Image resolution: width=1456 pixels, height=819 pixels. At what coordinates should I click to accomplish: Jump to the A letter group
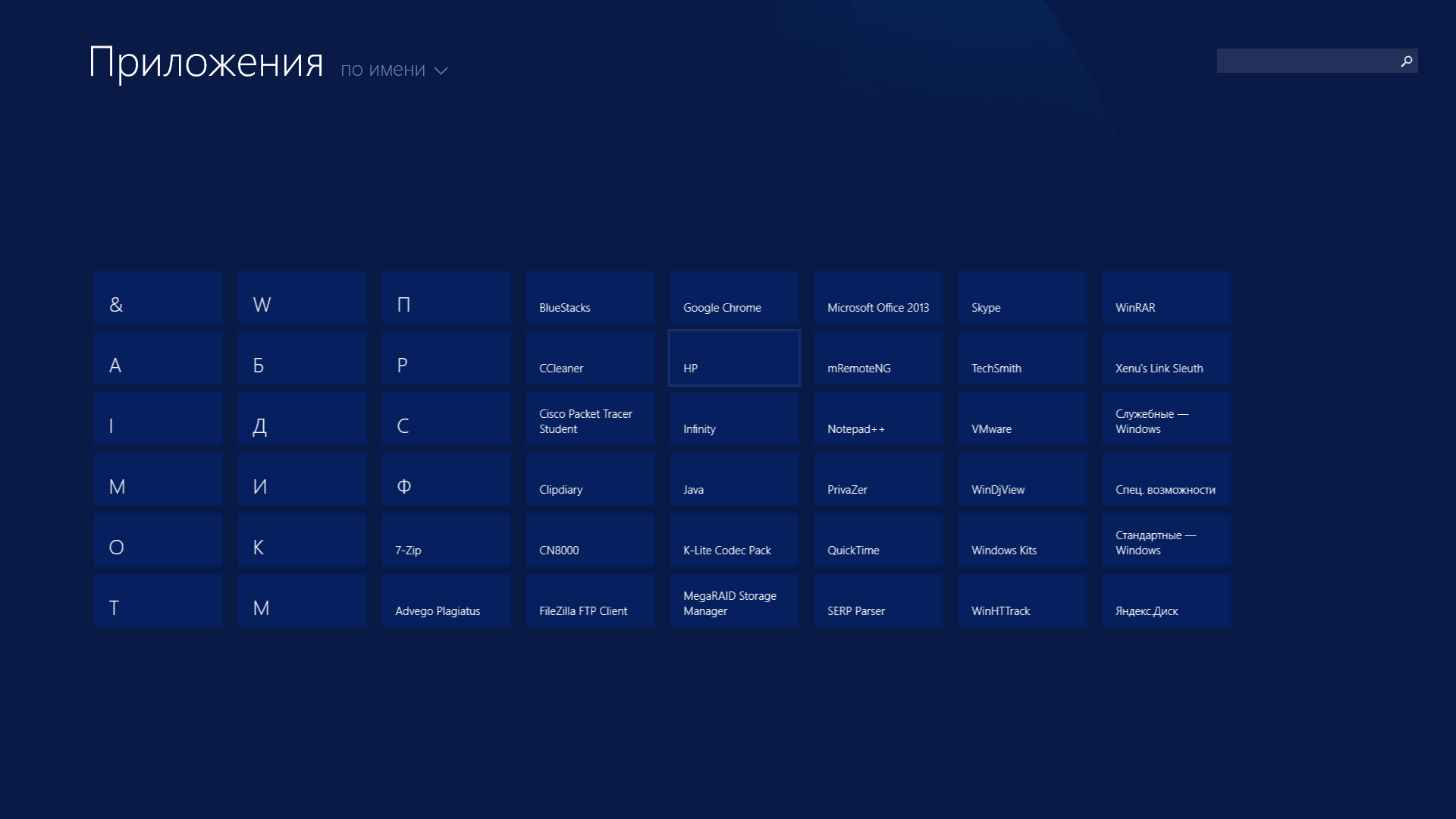(158, 358)
